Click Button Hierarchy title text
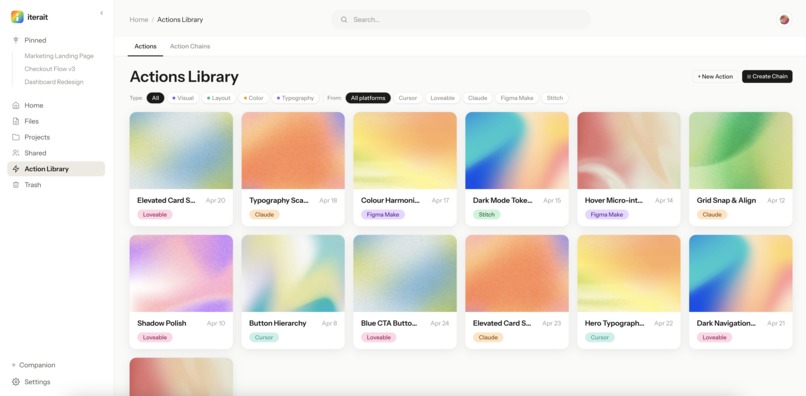This screenshot has width=806, height=396. [278, 323]
